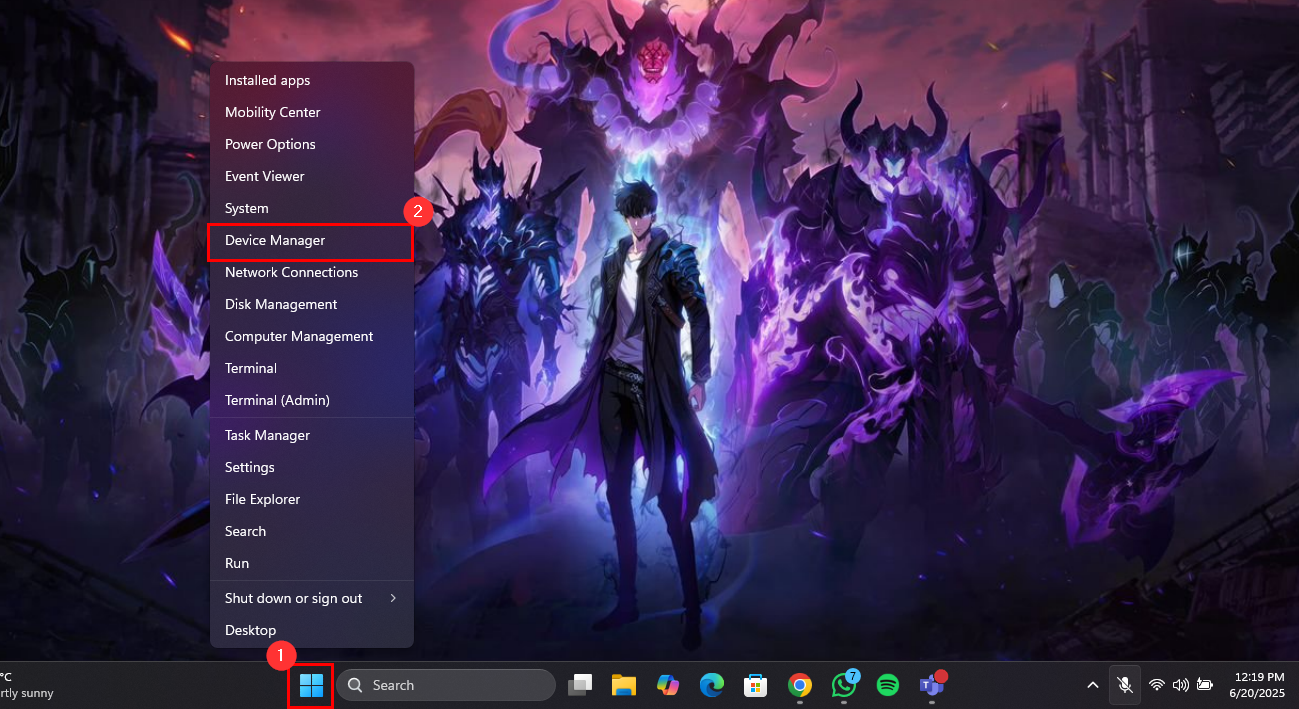Open Mobility Center

[x=312, y=112]
